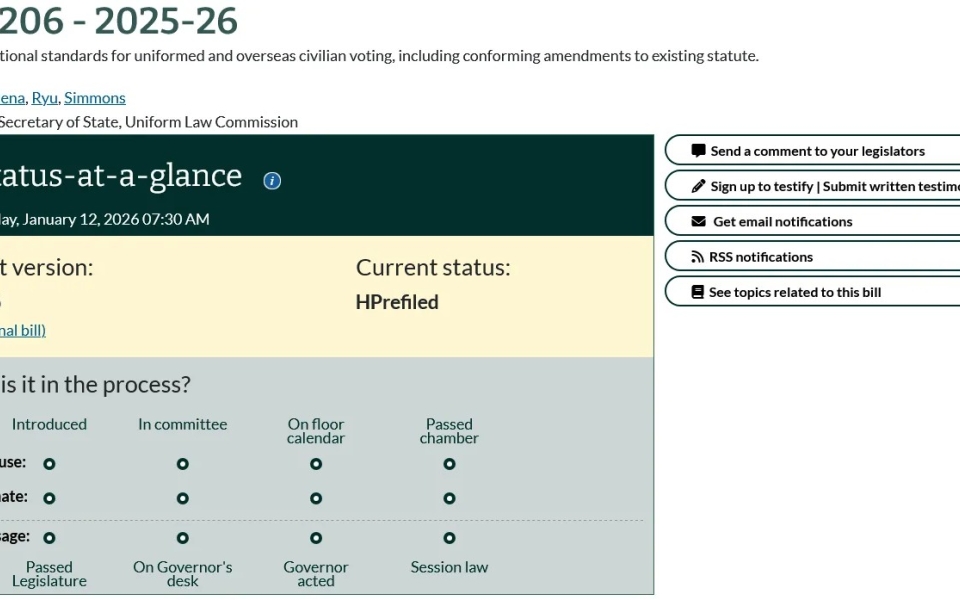Click the RSS feed icon
This screenshot has height=600, width=960.
point(697,257)
